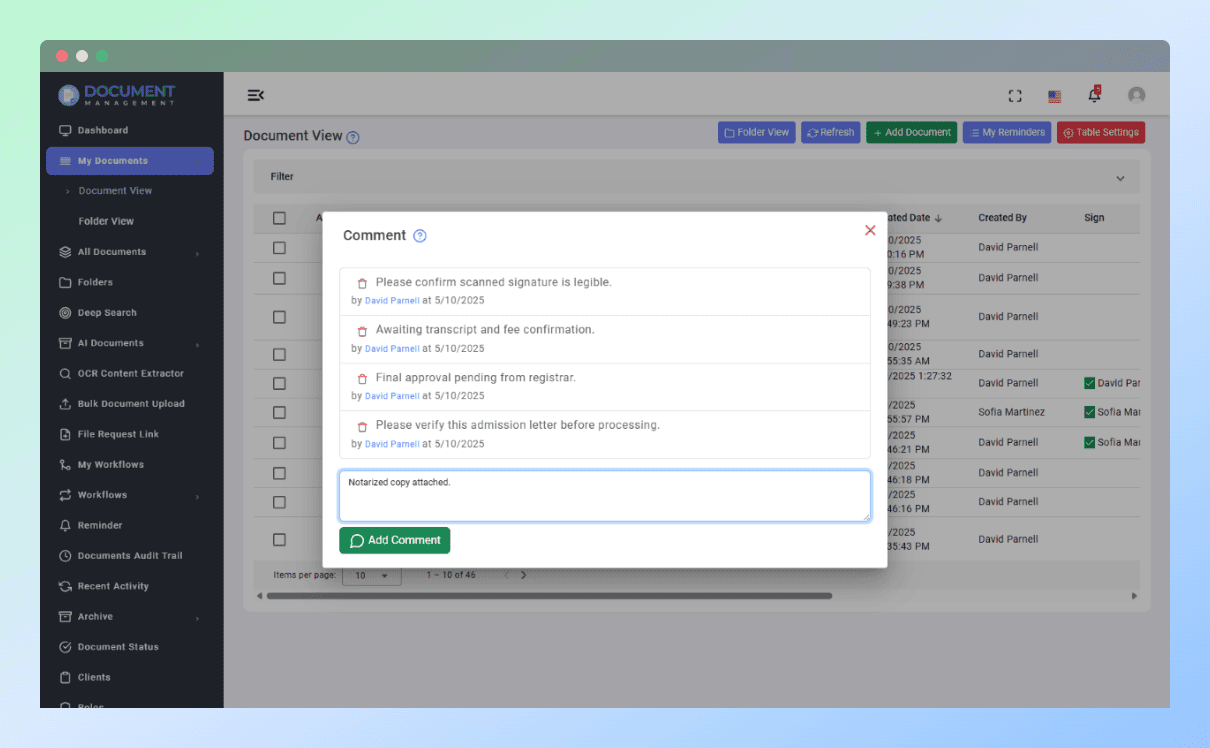Viewport: 1210px width, 748px height.
Task: Click the Documents Audit Trail icon
Action: pyautogui.click(x=67, y=555)
